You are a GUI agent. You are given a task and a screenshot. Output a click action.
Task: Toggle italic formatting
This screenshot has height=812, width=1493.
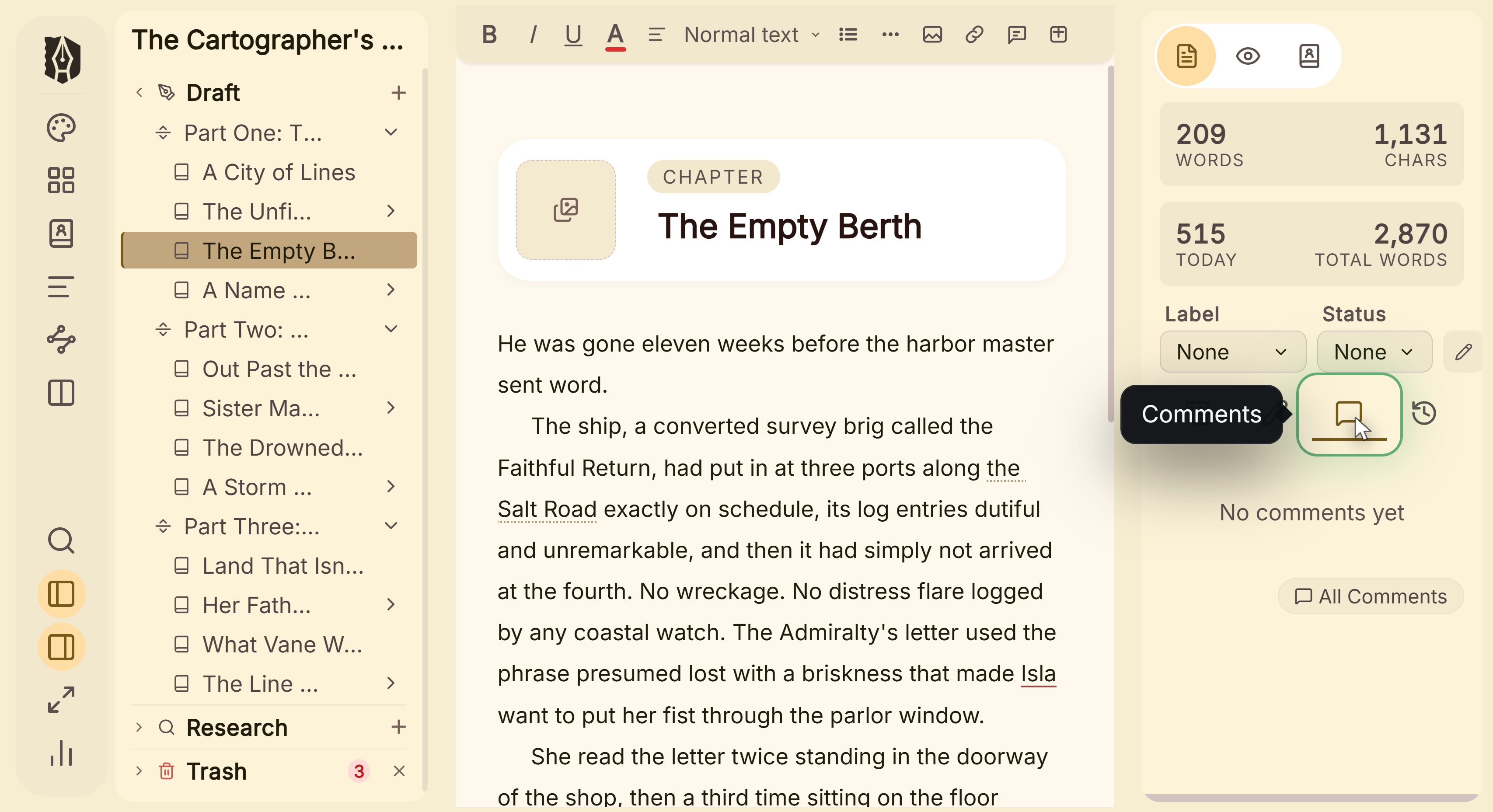533,35
